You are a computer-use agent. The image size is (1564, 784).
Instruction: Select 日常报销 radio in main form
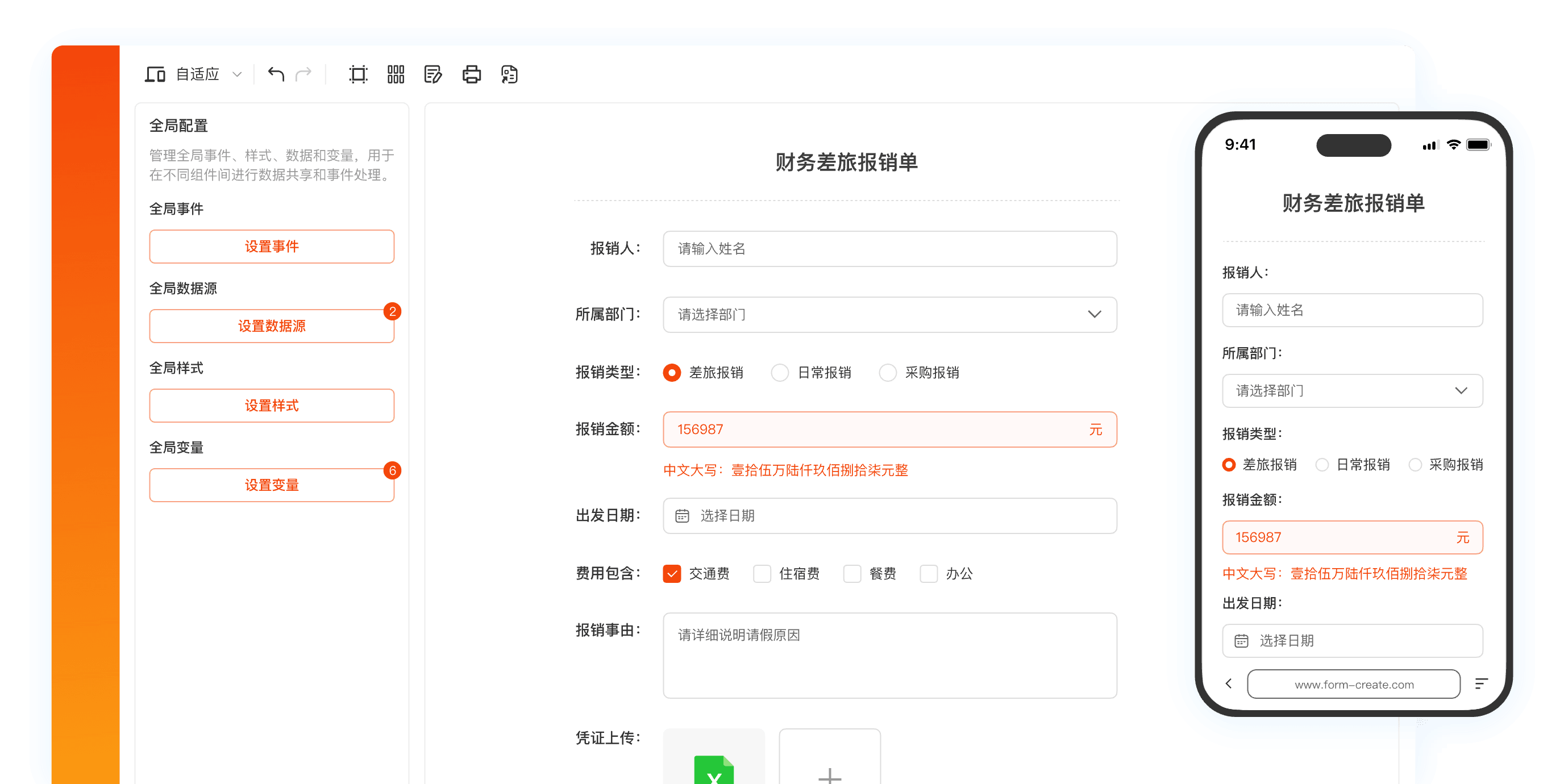tap(780, 373)
